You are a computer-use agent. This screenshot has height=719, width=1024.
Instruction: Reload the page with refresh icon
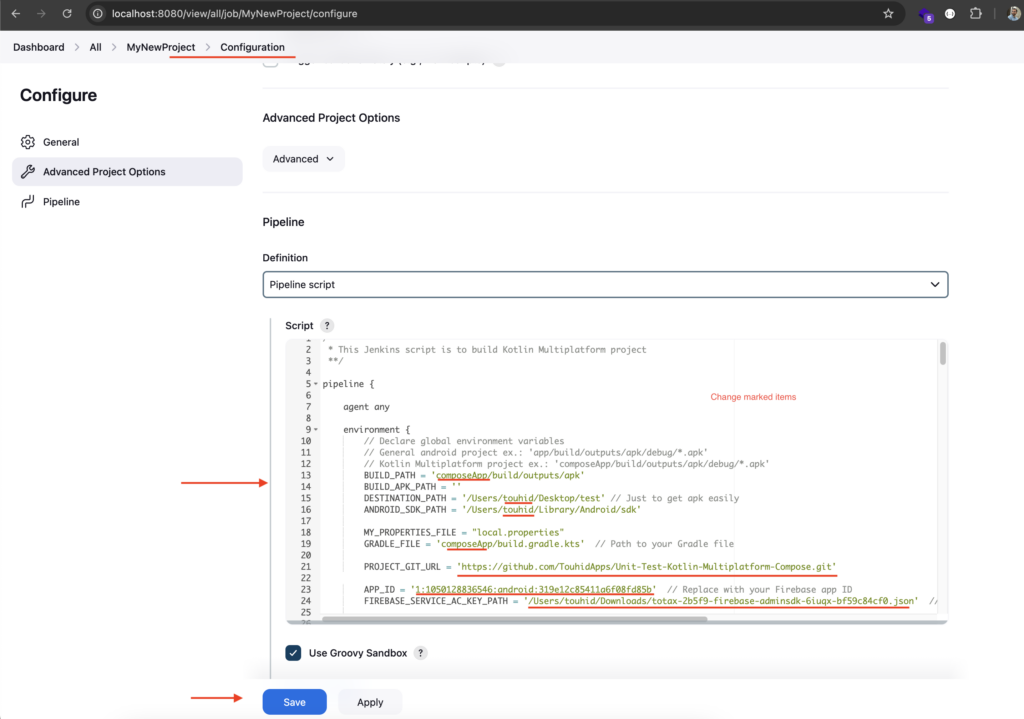point(67,13)
